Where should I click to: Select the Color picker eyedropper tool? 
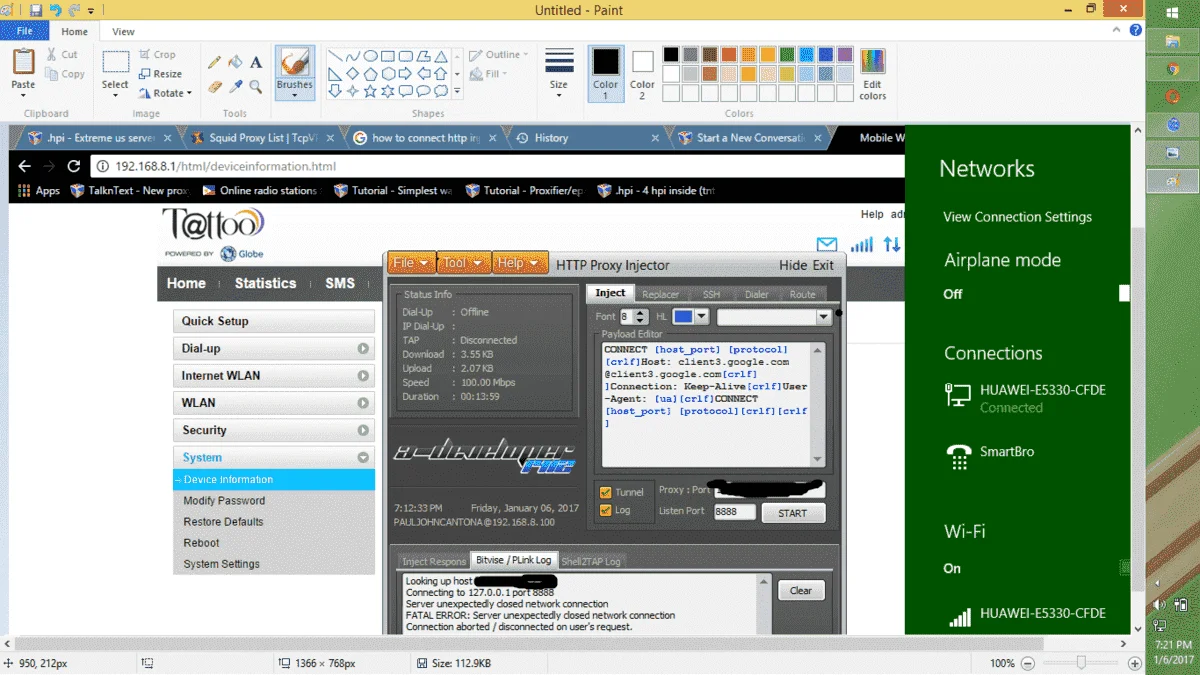[235, 87]
